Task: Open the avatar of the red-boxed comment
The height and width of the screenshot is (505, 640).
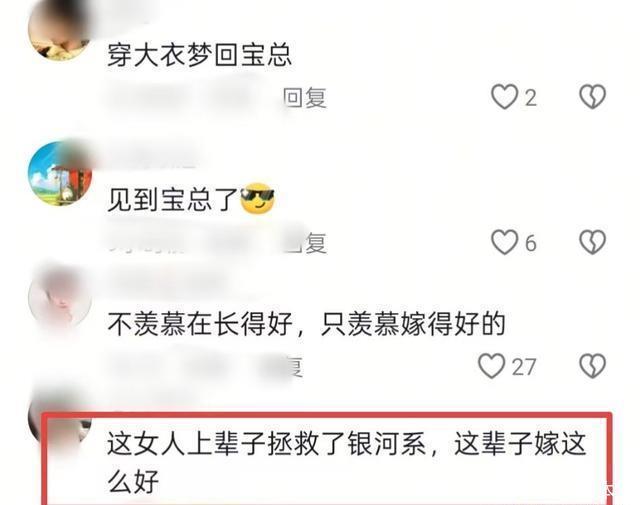Action: (60, 418)
